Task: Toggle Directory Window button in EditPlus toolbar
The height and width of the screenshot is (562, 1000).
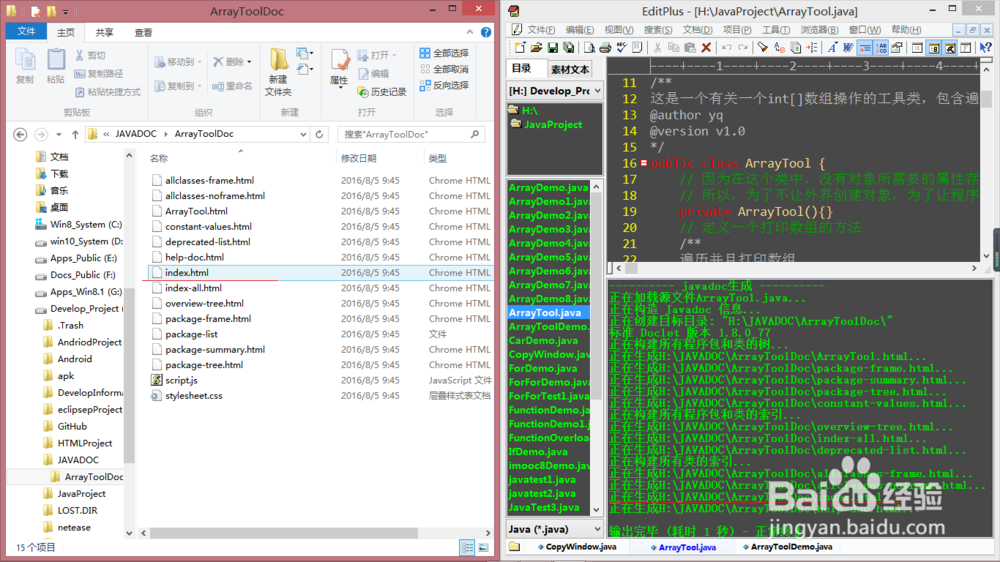Action: pos(934,48)
